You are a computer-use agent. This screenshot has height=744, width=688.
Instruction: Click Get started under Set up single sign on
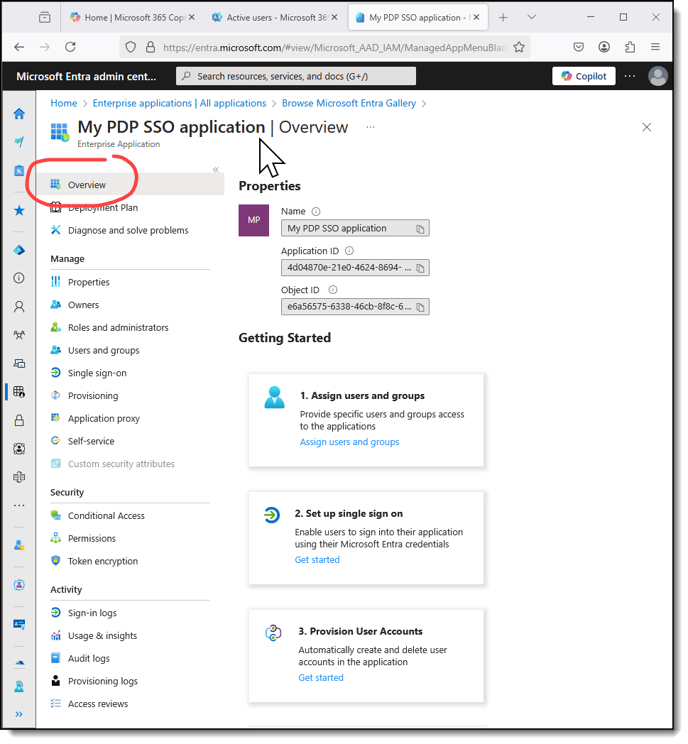[x=317, y=560]
